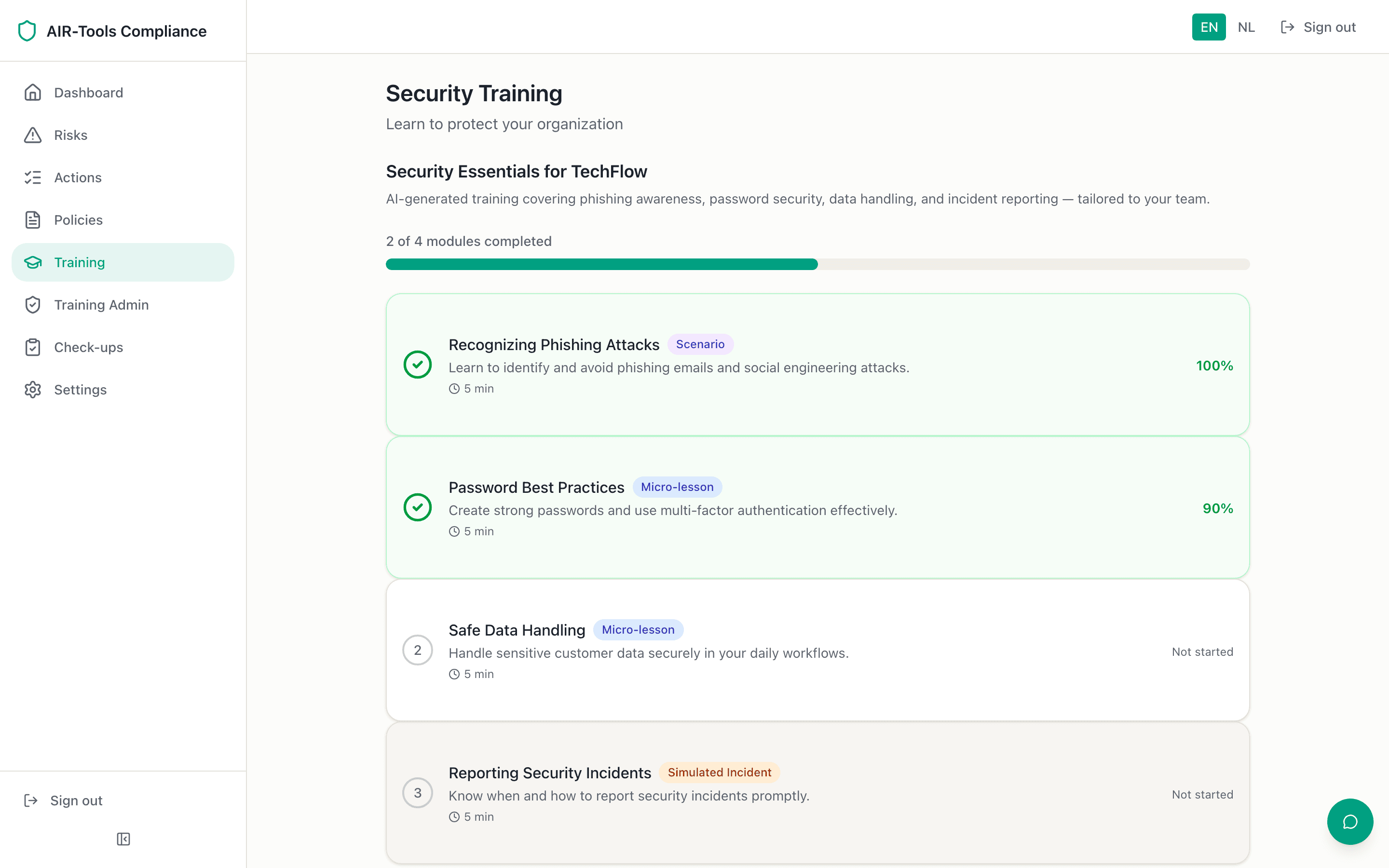Screen dimensions: 1389x868
Task: Toggle the completion checkmark on Recognizing Phishing Attacks
Action: coord(417,364)
